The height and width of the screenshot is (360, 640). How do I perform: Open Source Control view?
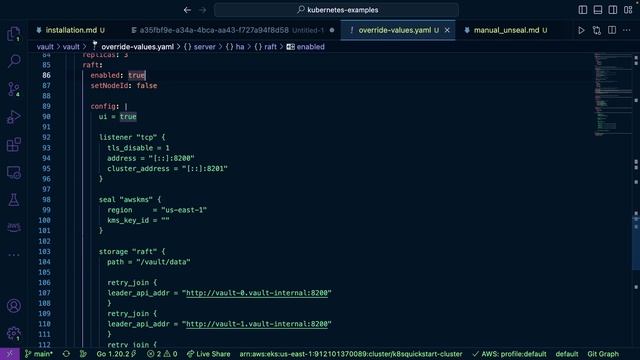(14, 89)
